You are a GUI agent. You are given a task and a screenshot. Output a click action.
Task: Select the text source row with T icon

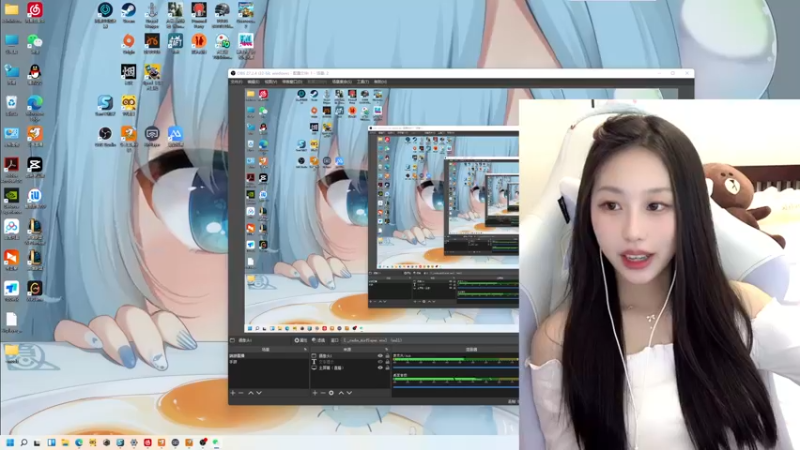350,362
